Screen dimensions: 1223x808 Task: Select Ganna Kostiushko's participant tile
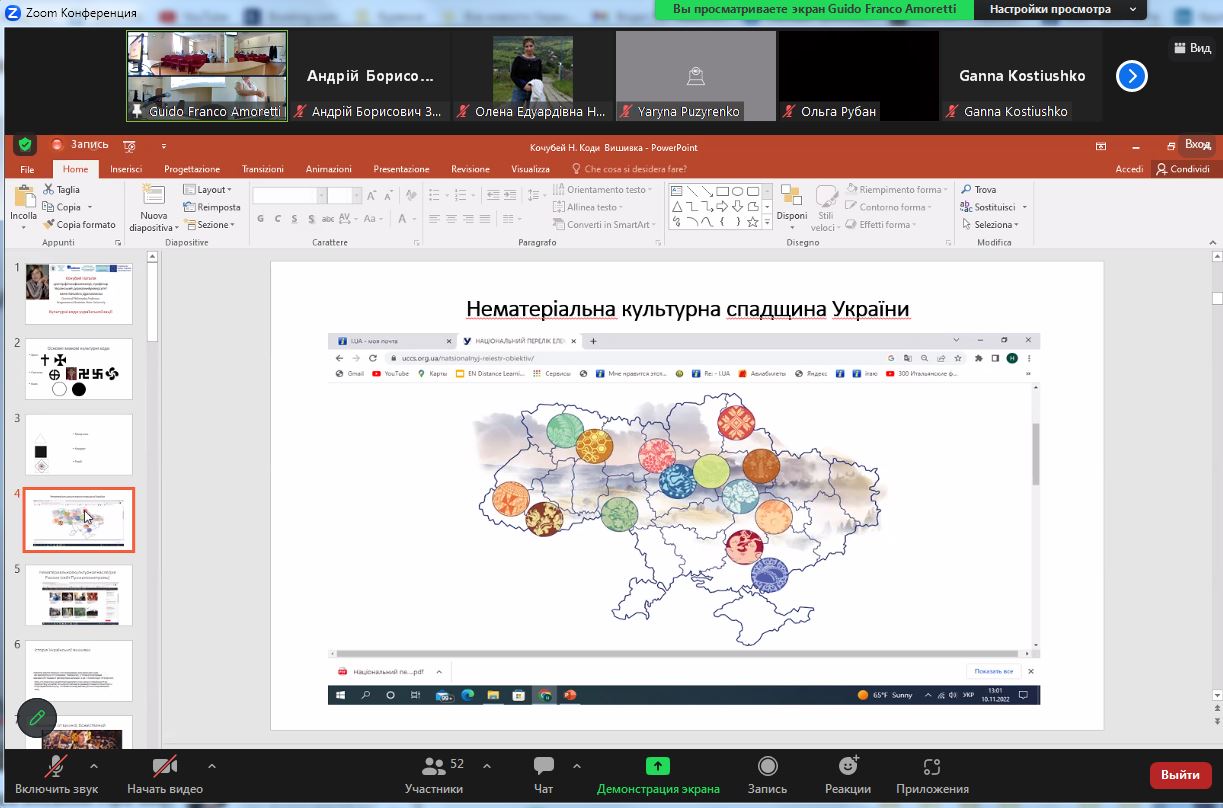coord(1022,76)
